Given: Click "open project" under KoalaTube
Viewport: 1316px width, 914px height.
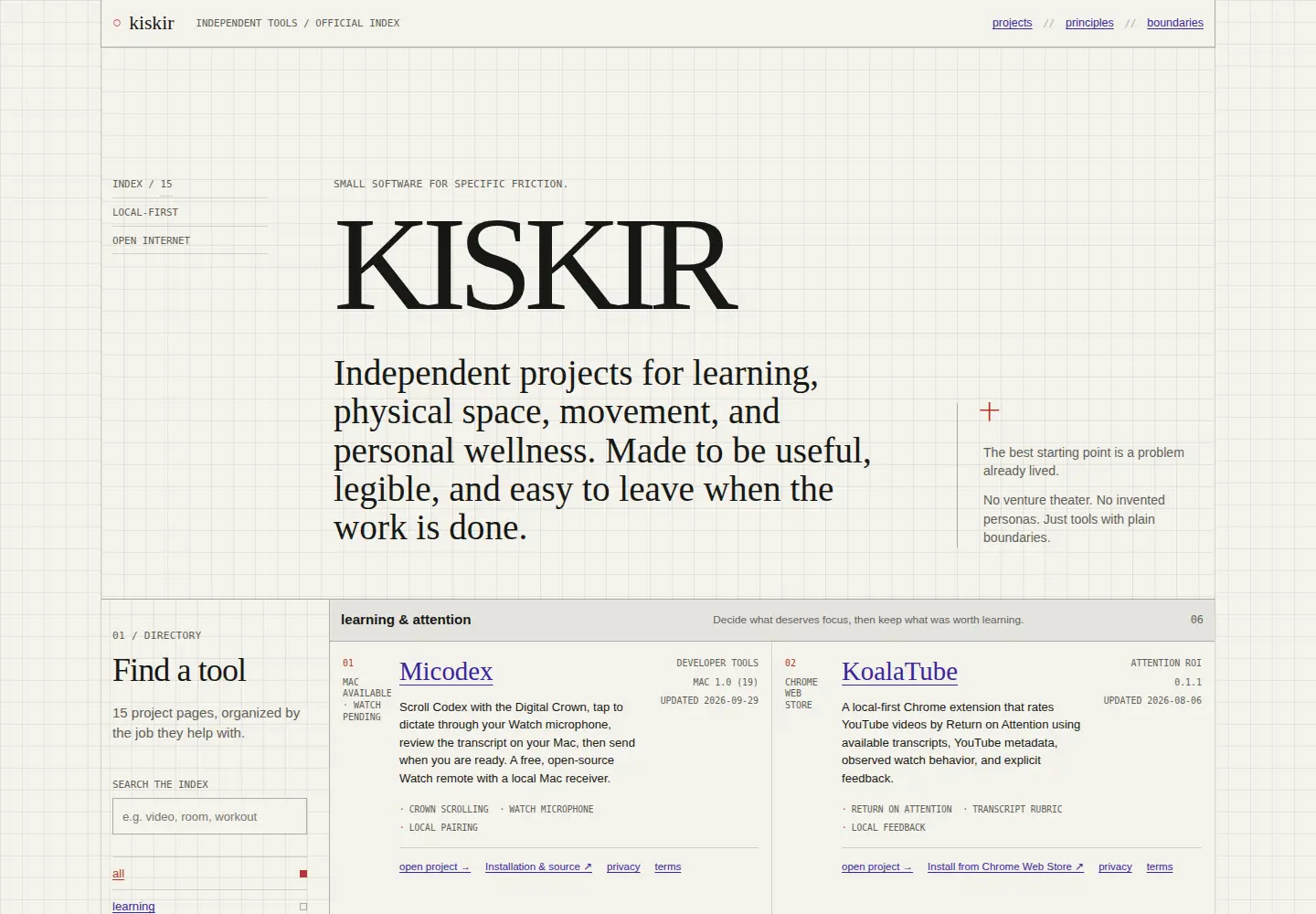Looking at the screenshot, I should 876,866.
